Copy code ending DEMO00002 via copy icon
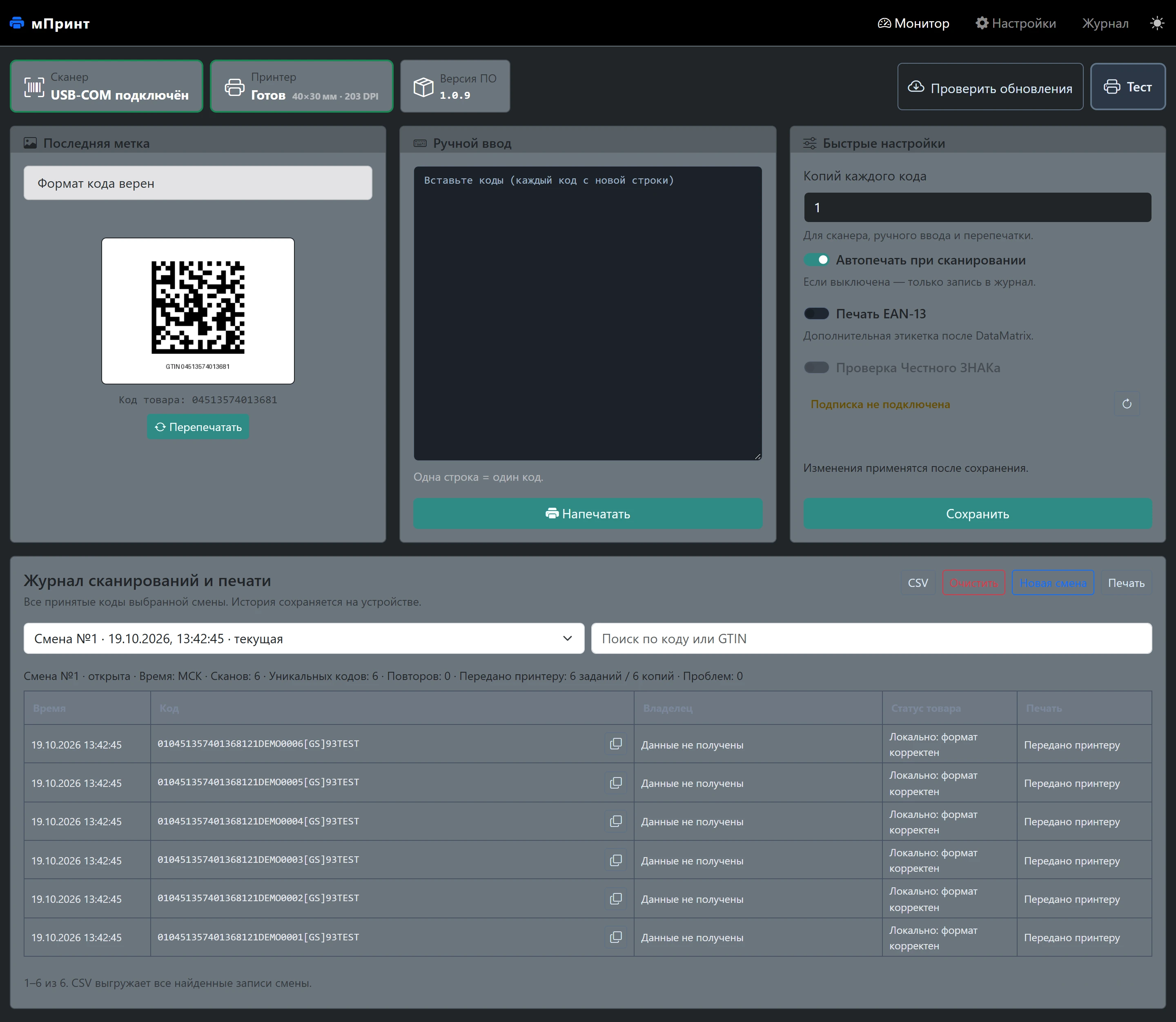This screenshot has width=1176, height=1022. point(616,899)
